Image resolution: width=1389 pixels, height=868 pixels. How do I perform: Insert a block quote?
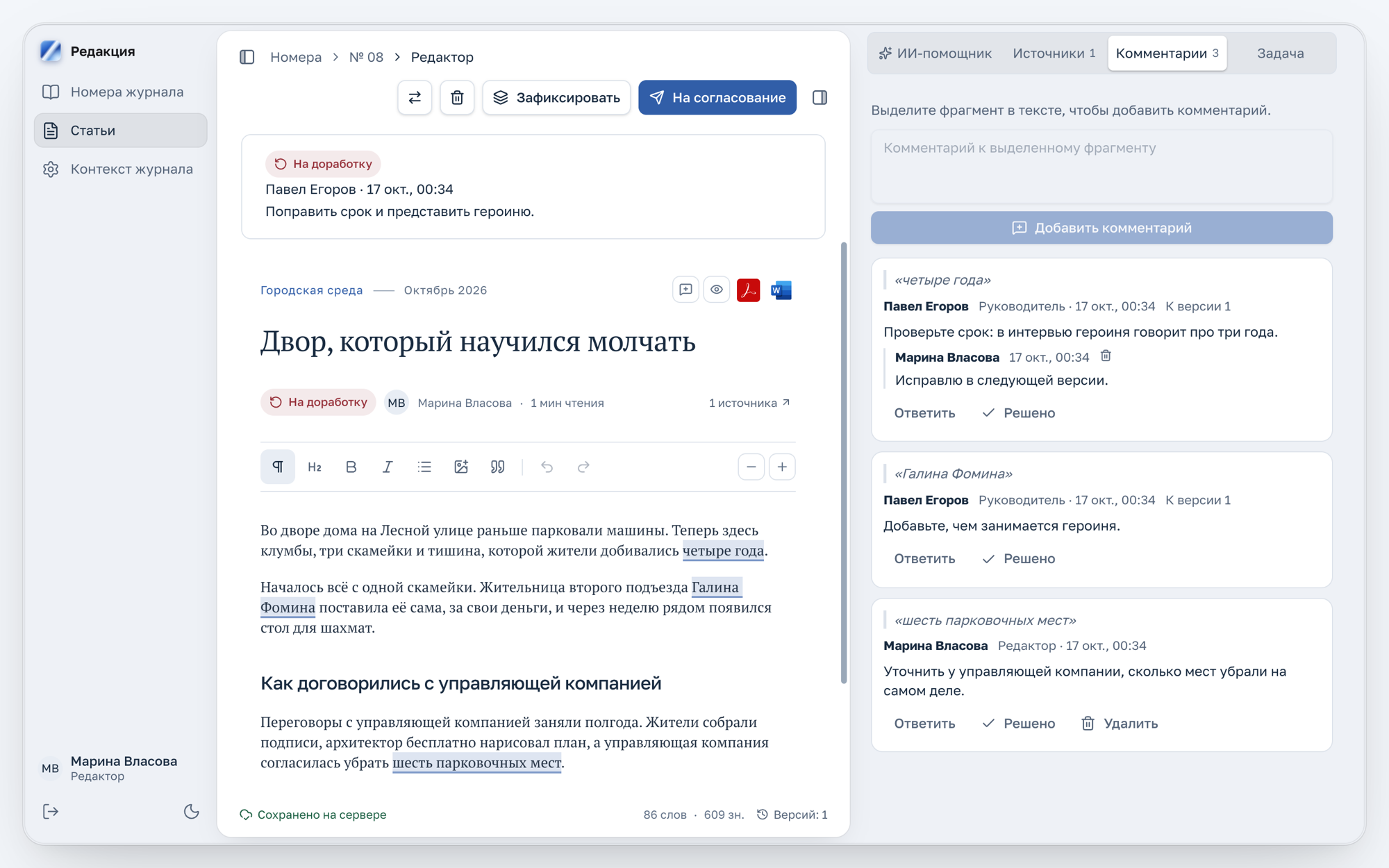coord(498,467)
